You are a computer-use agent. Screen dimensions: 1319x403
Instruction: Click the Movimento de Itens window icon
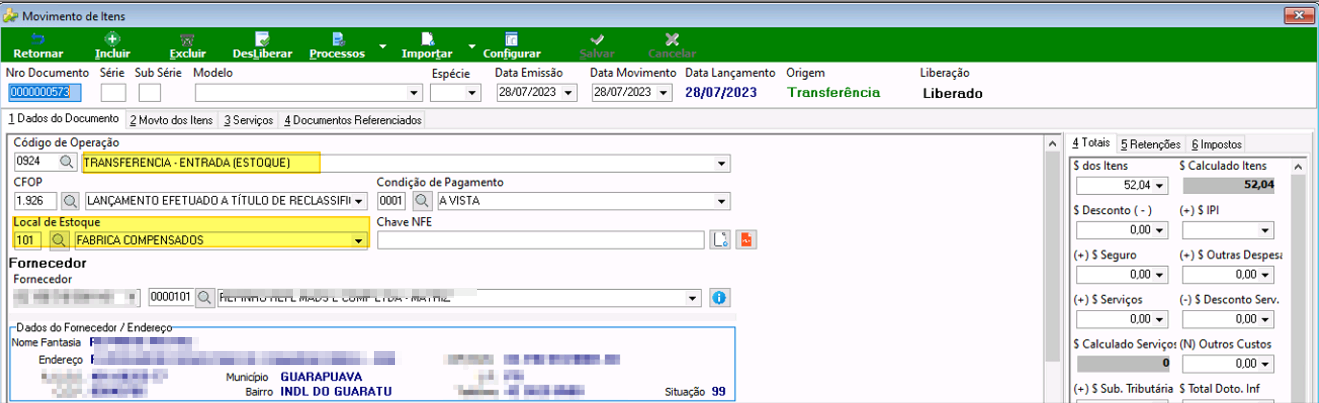click(10, 16)
